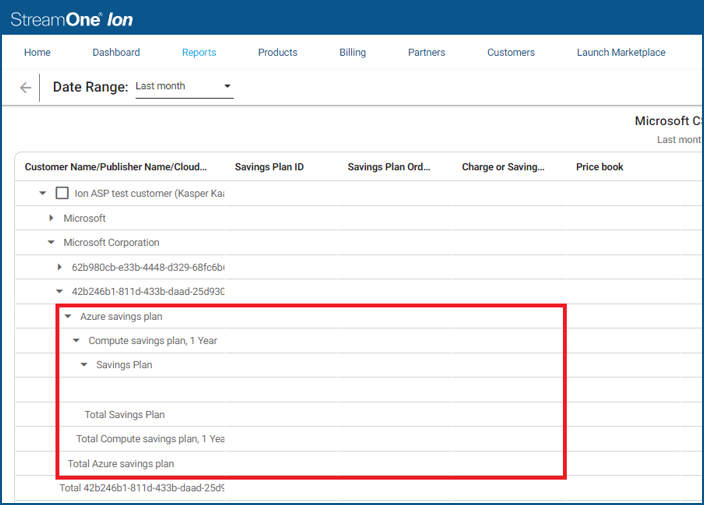The height and width of the screenshot is (505, 704).
Task: Collapse the Azure savings plan row
Action: (x=68, y=316)
